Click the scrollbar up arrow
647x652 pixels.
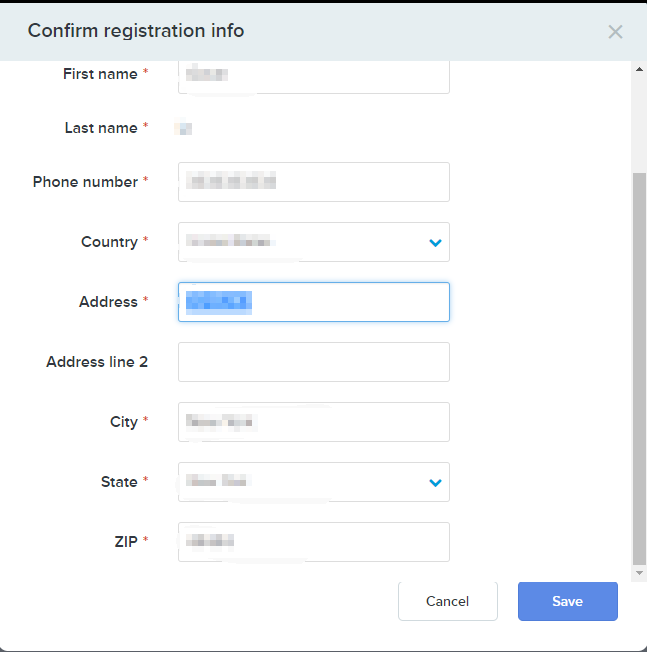pos(639,69)
